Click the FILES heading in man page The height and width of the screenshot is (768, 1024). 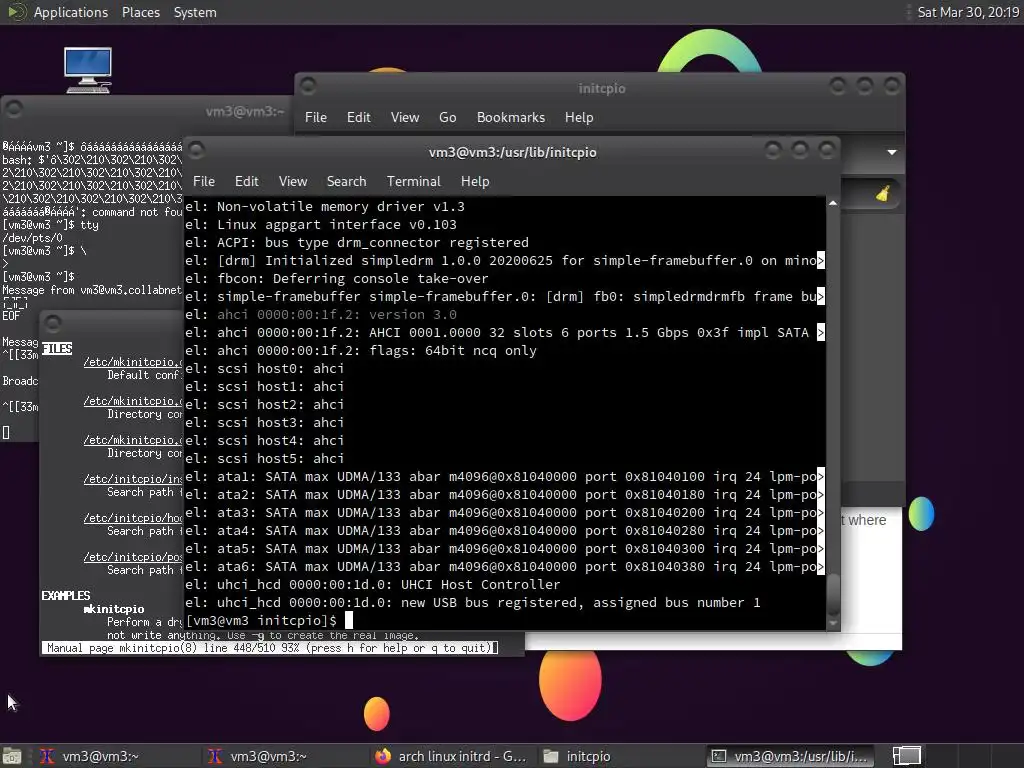click(x=57, y=349)
